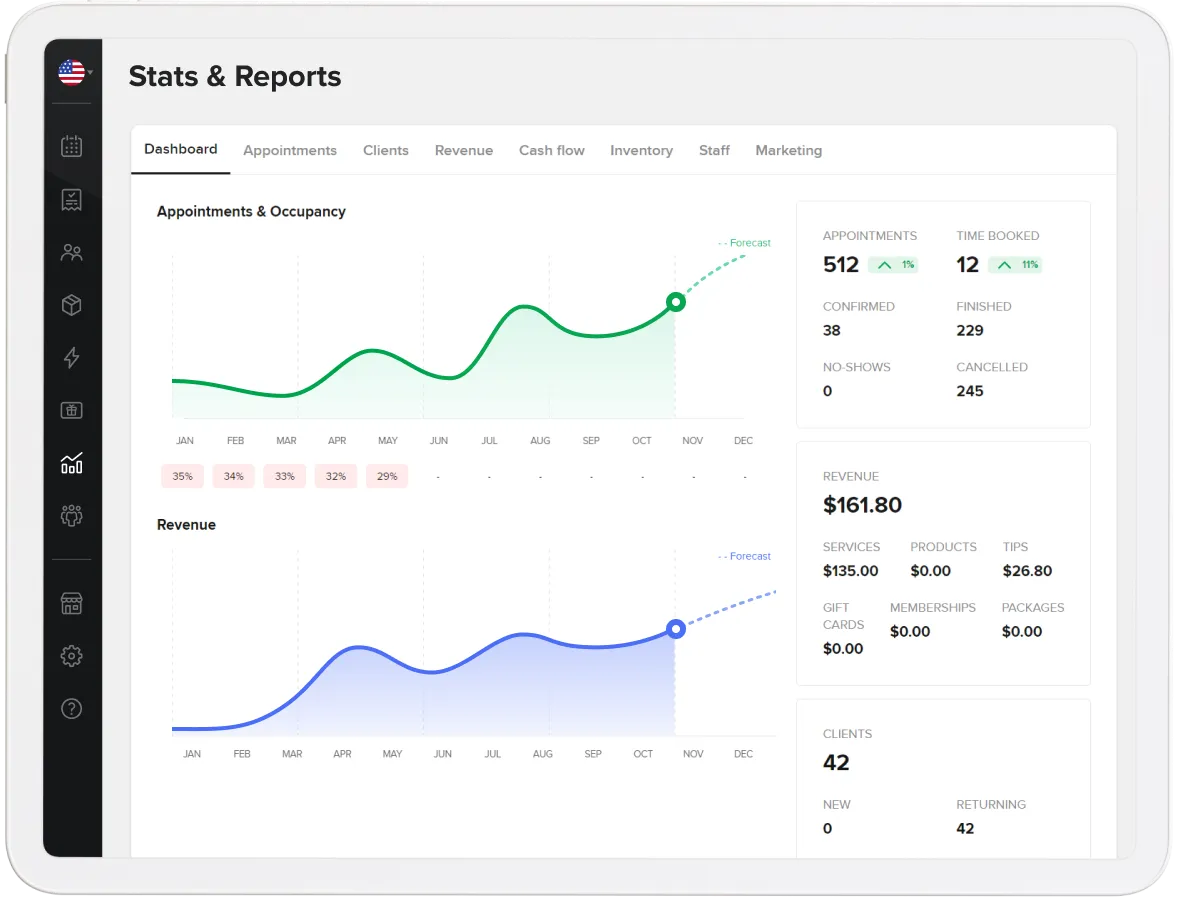The height and width of the screenshot is (900, 1180).
Task: Open the gift card icon in sidebar
Action: 72,410
